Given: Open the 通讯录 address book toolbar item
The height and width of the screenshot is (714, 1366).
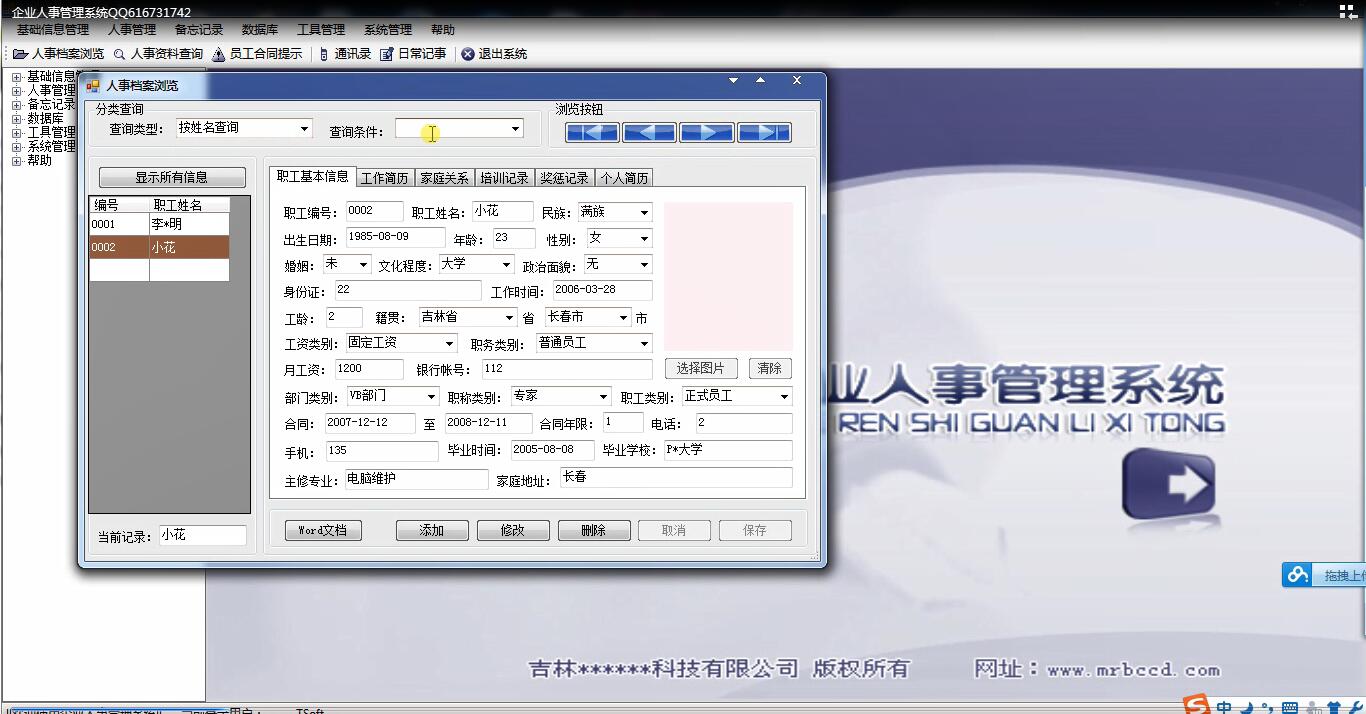Looking at the screenshot, I should [345, 54].
